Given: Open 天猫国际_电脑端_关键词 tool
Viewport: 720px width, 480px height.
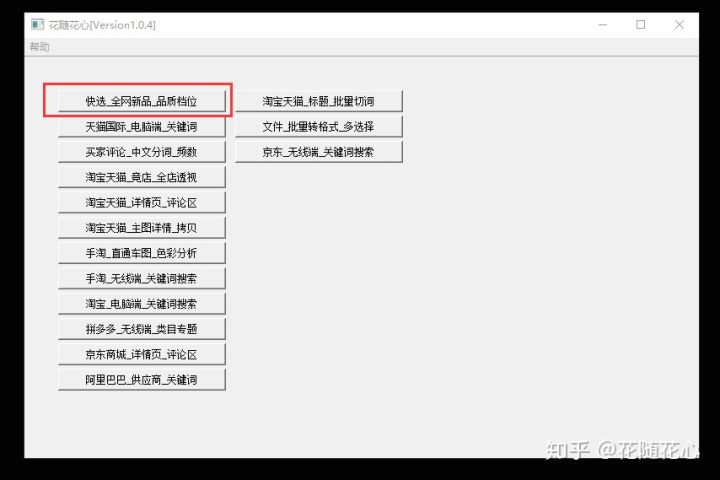Looking at the screenshot, I should pos(142,126).
